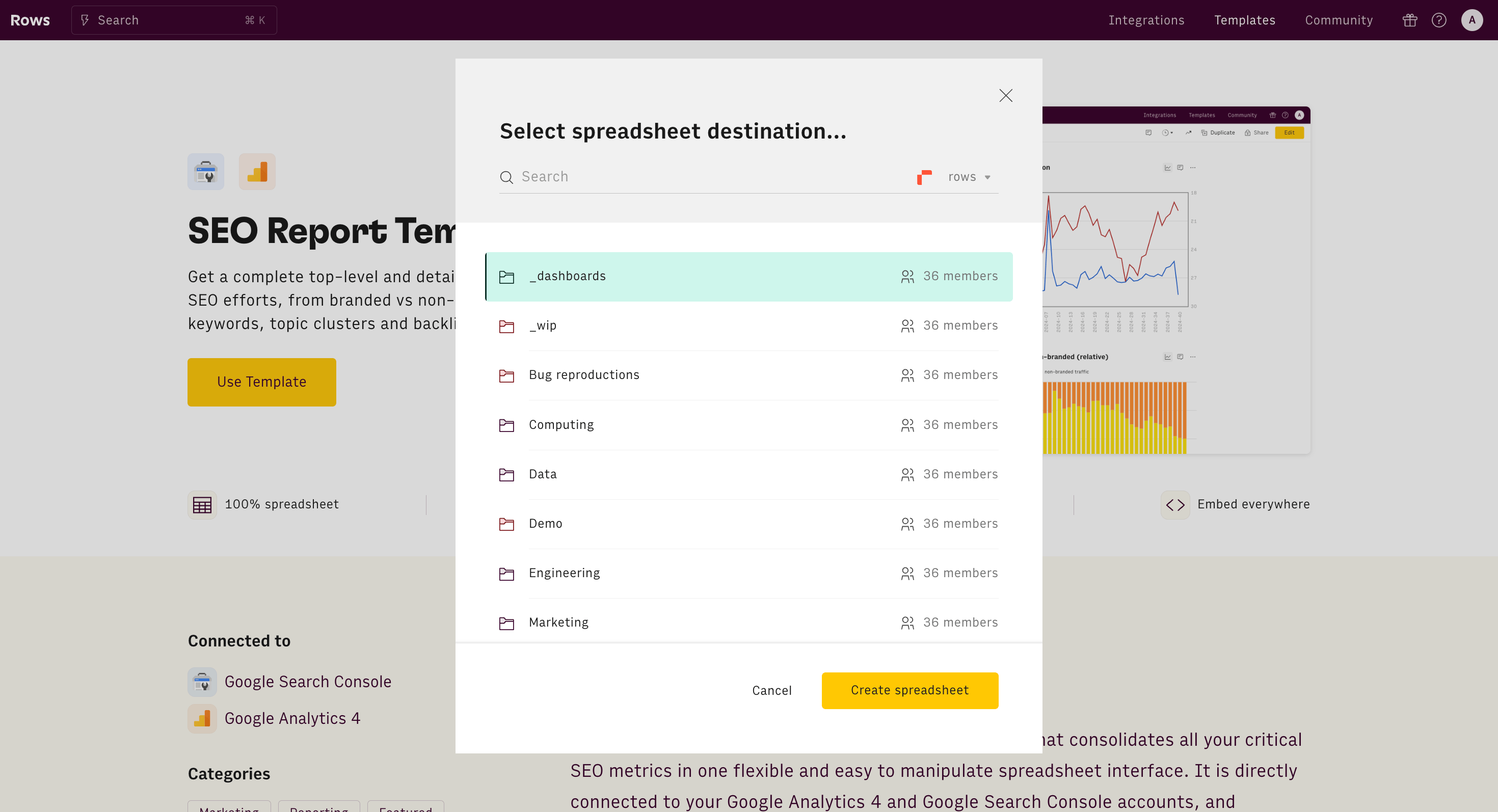Open Community in the top navigation

[x=1339, y=20]
